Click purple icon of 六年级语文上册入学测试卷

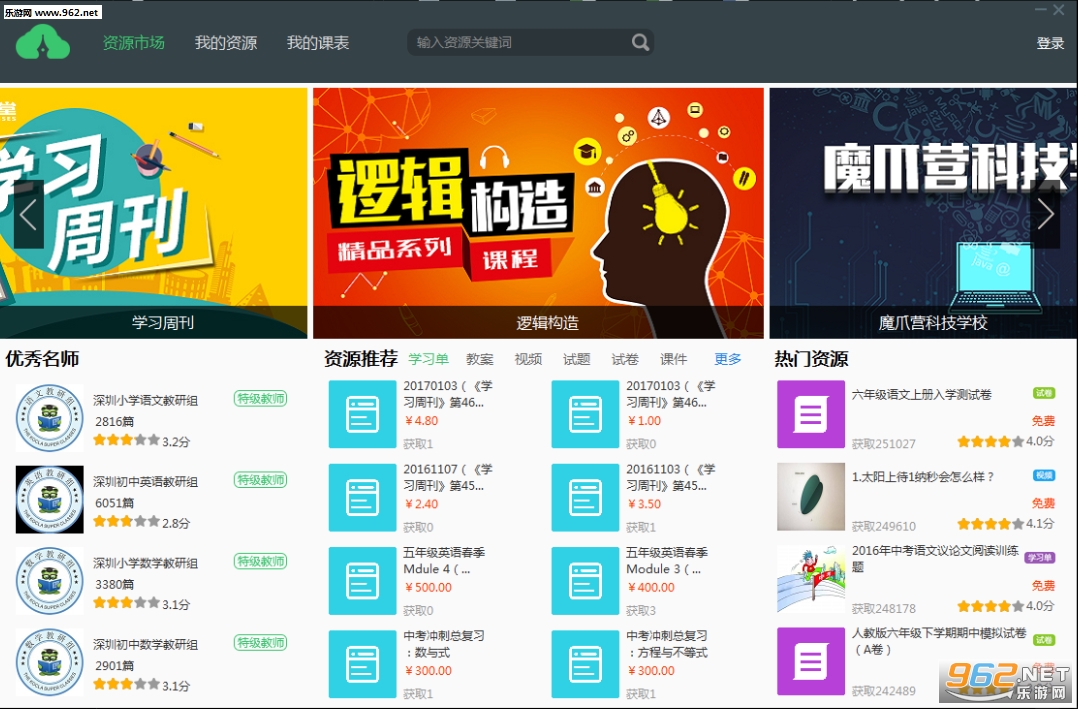click(811, 414)
